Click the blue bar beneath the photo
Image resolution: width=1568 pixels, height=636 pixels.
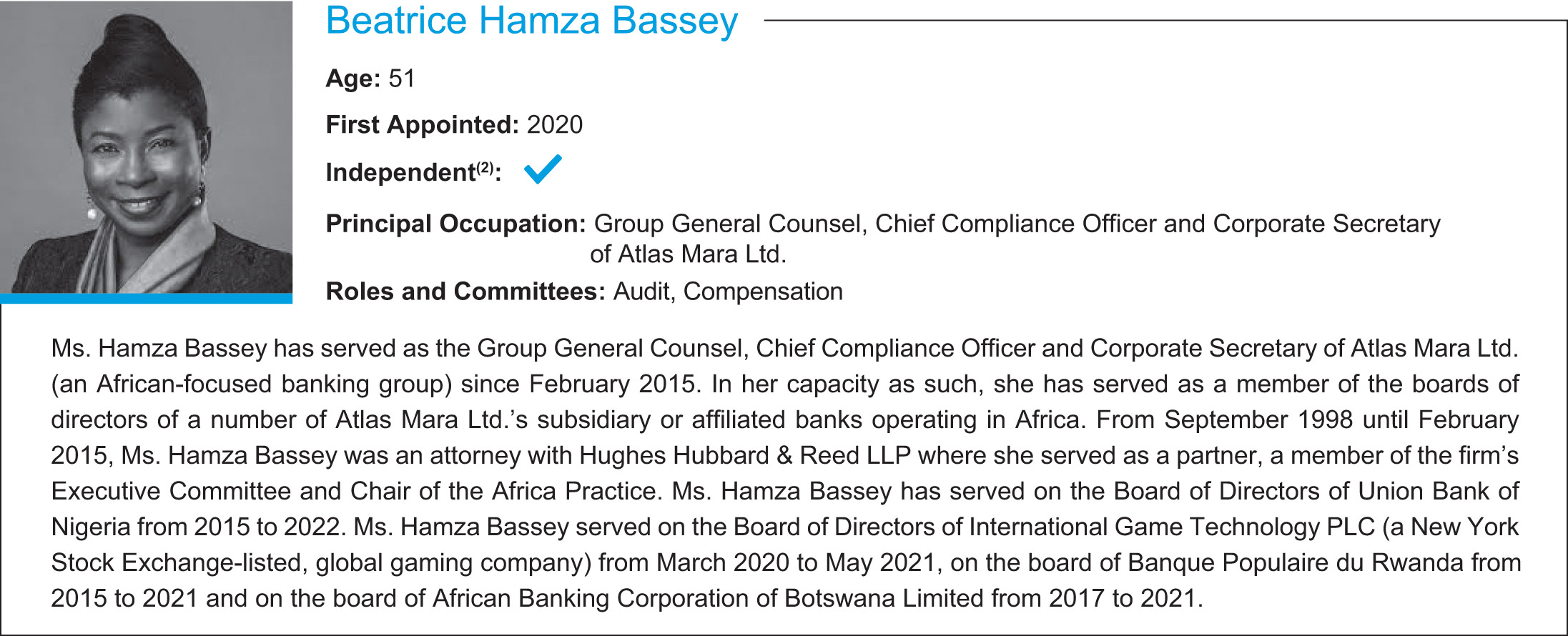(x=146, y=299)
